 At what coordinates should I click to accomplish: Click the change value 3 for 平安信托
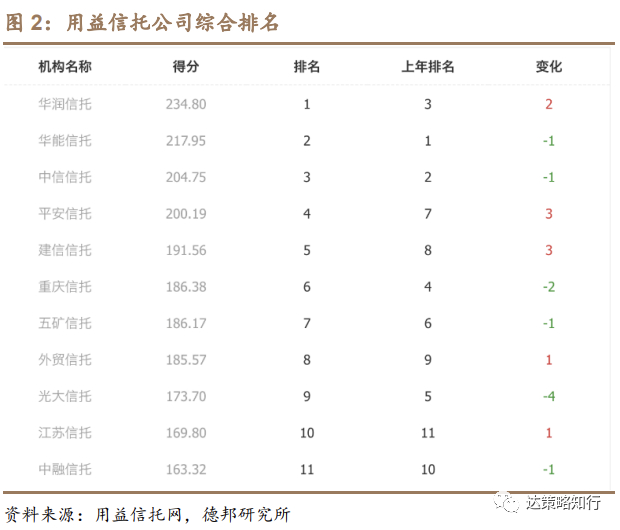[x=549, y=214]
